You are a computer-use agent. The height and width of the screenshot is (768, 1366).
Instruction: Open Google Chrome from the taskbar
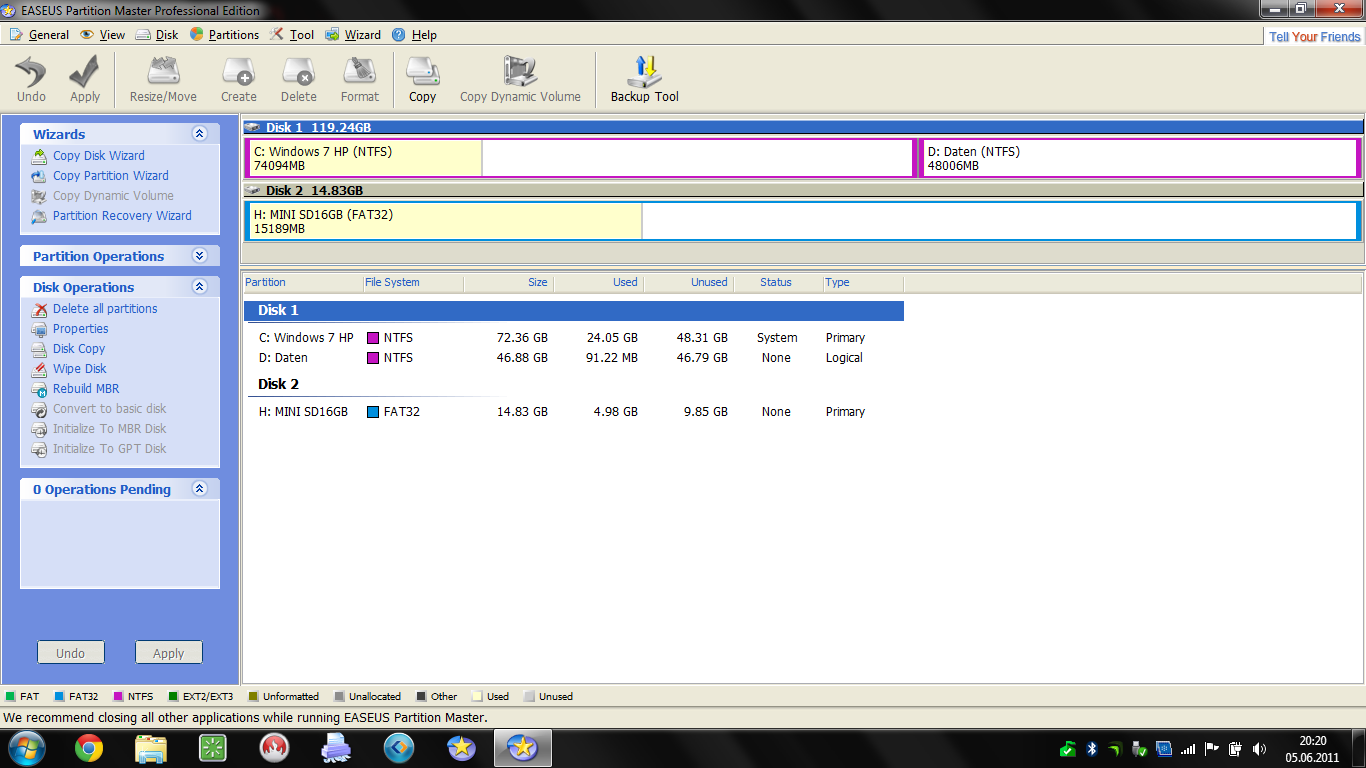pyautogui.click(x=89, y=748)
